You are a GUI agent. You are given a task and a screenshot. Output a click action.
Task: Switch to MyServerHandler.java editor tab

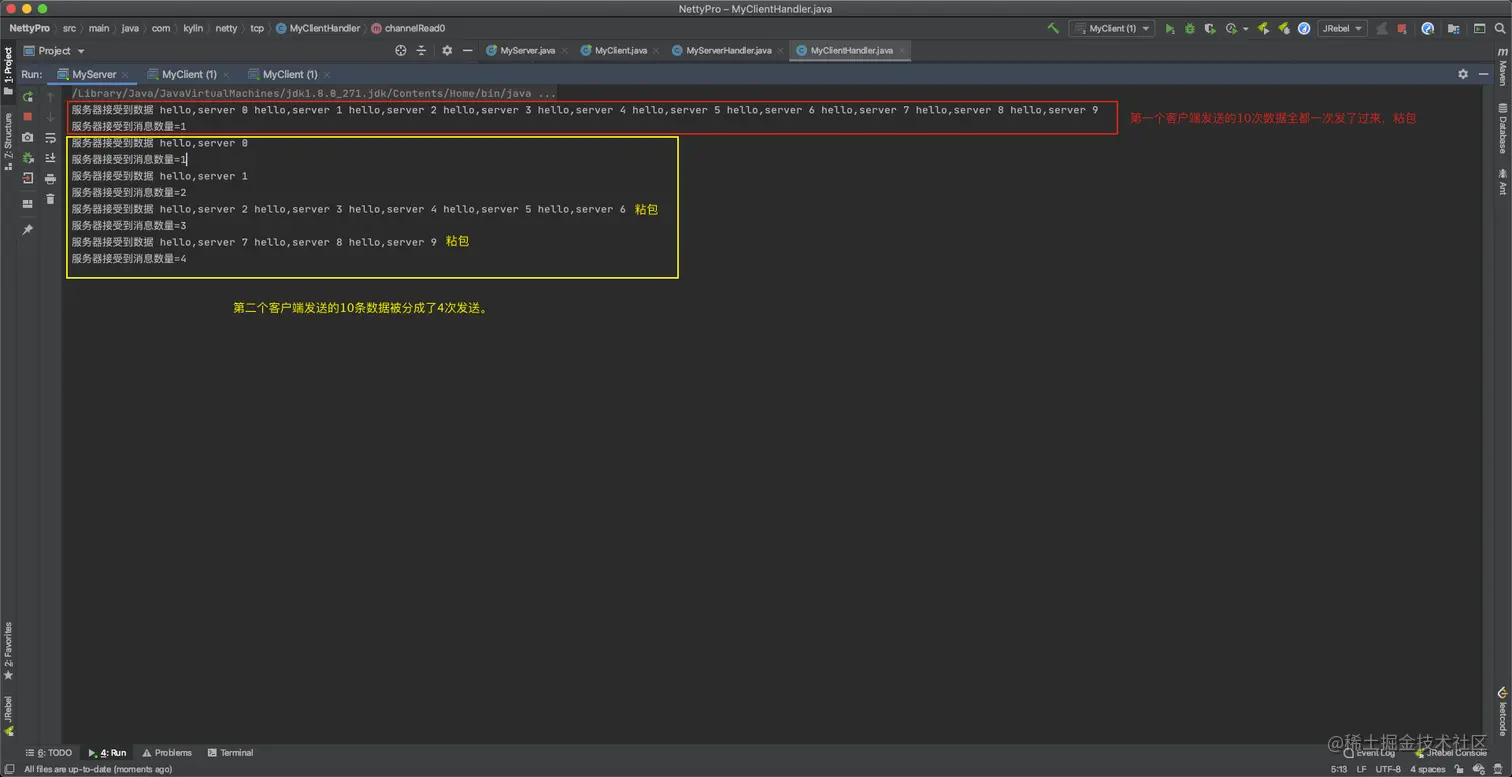pos(727,50)
